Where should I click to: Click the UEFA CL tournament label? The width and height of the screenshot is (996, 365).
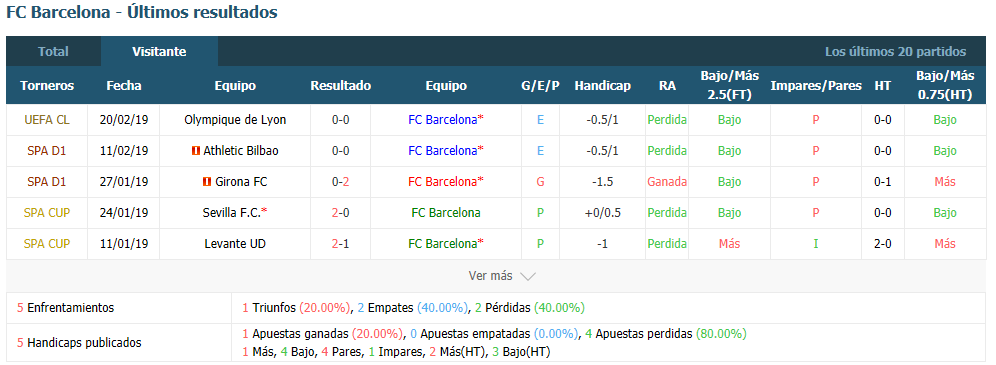(x=47, y=120)
